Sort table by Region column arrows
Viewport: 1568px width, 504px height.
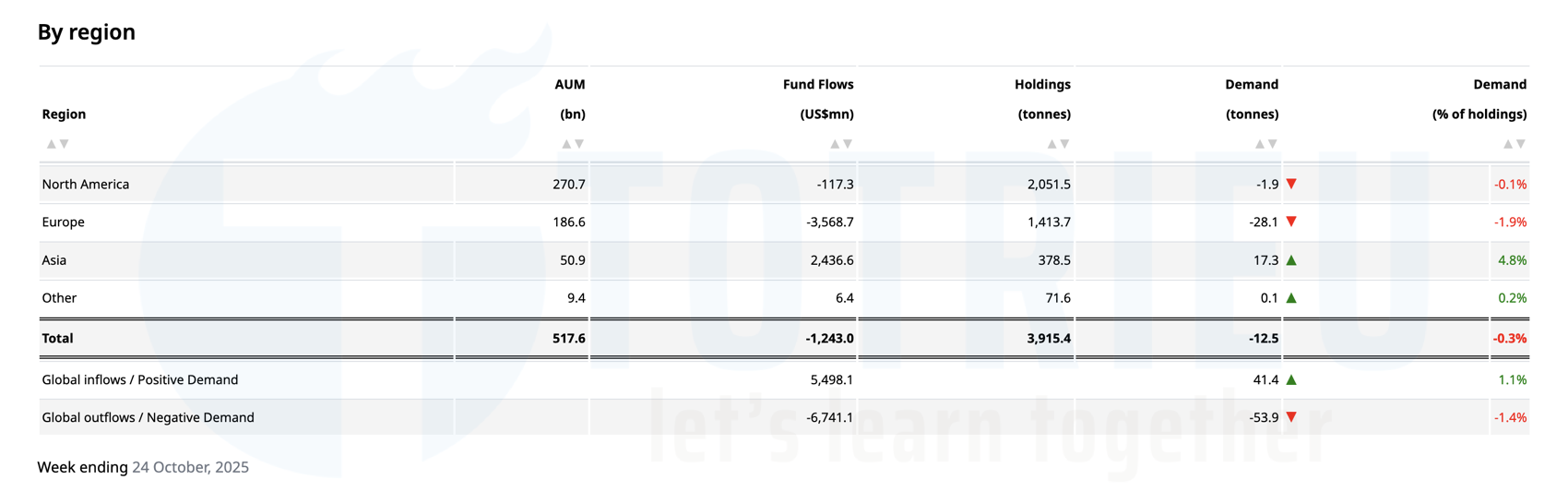tap(57, 144)
